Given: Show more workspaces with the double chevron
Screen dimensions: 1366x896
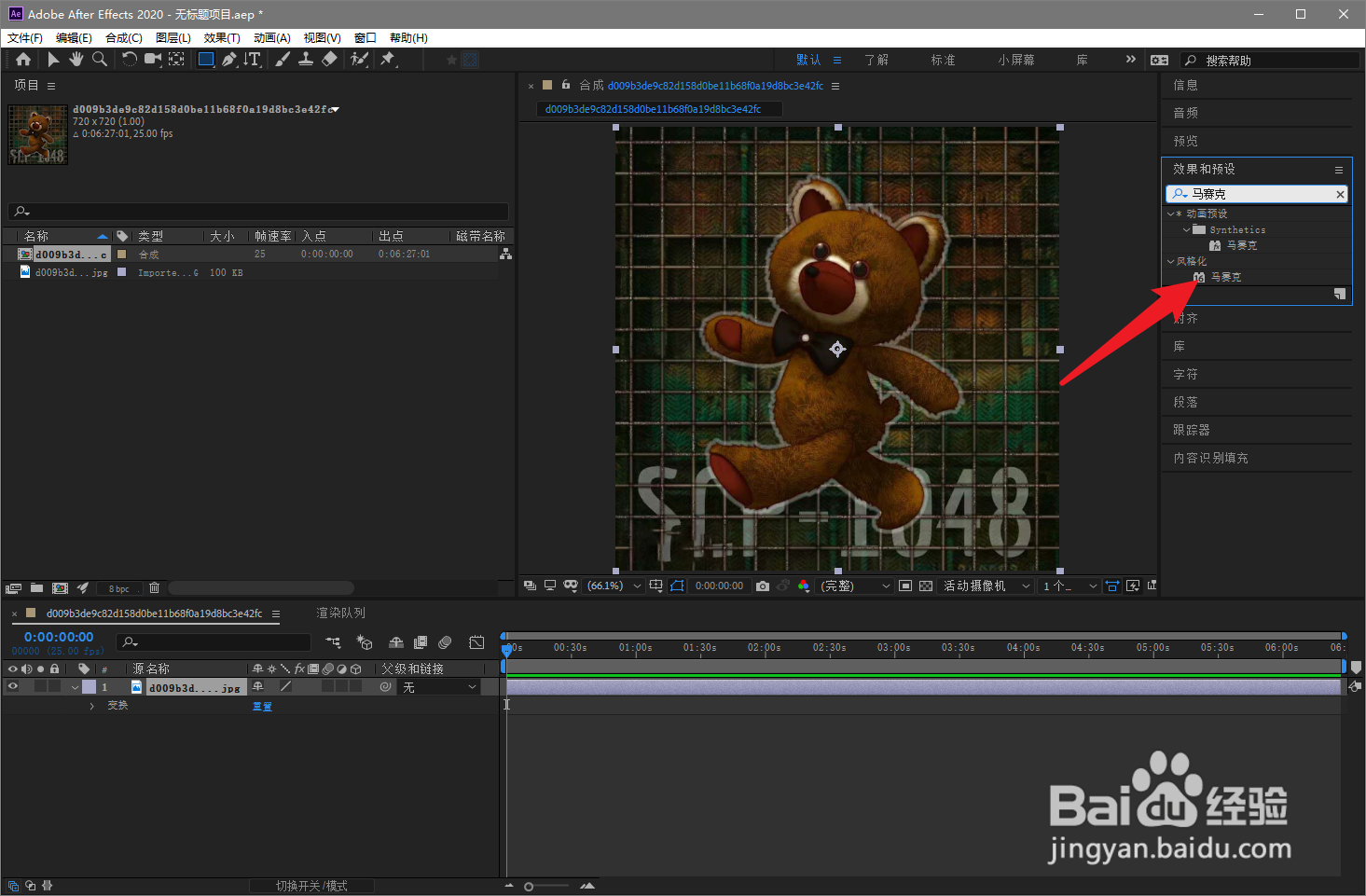Looking at the screenshot, I should coord(1130,59).
